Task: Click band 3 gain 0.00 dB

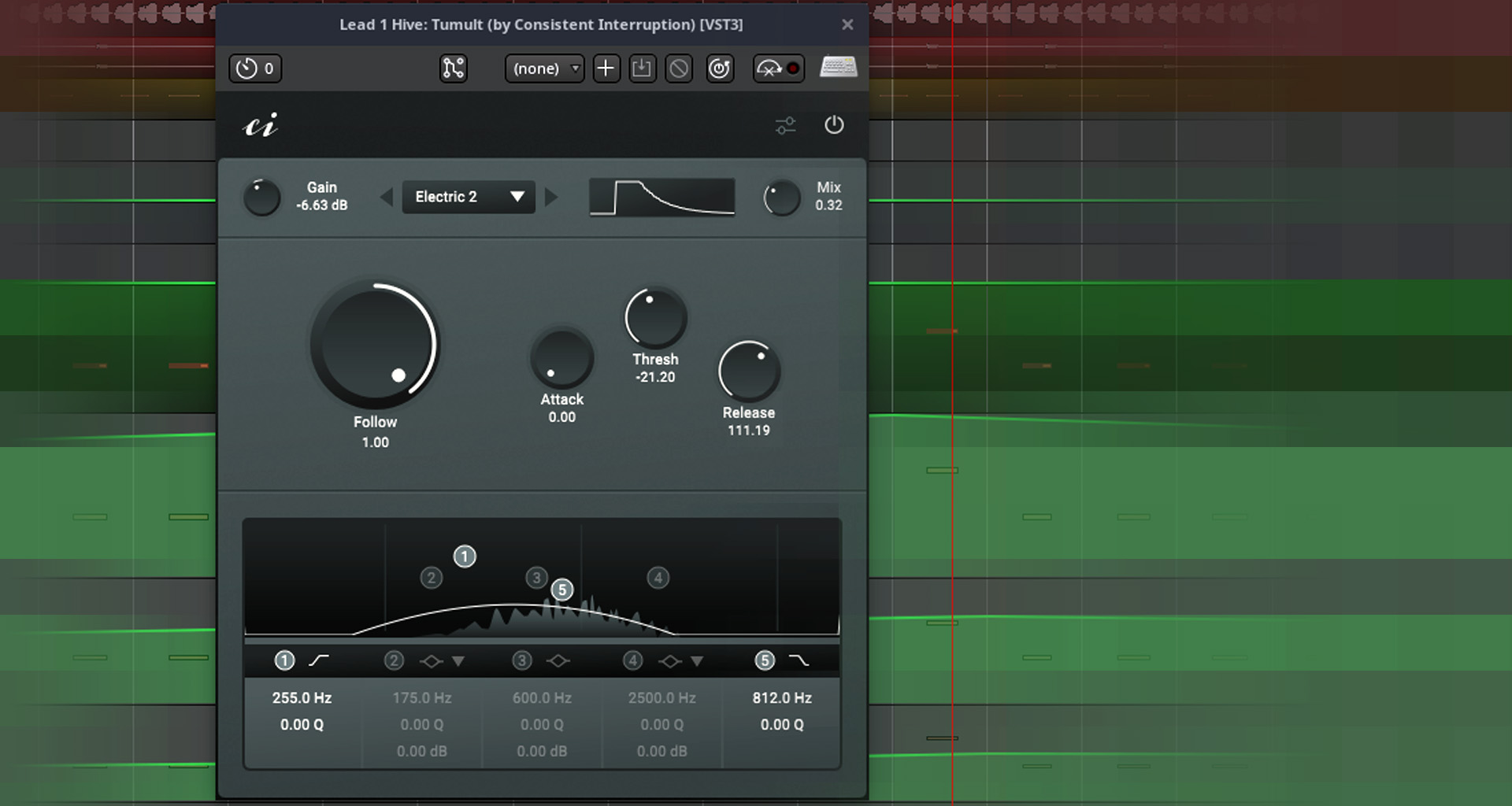Action: pos(542,751)
